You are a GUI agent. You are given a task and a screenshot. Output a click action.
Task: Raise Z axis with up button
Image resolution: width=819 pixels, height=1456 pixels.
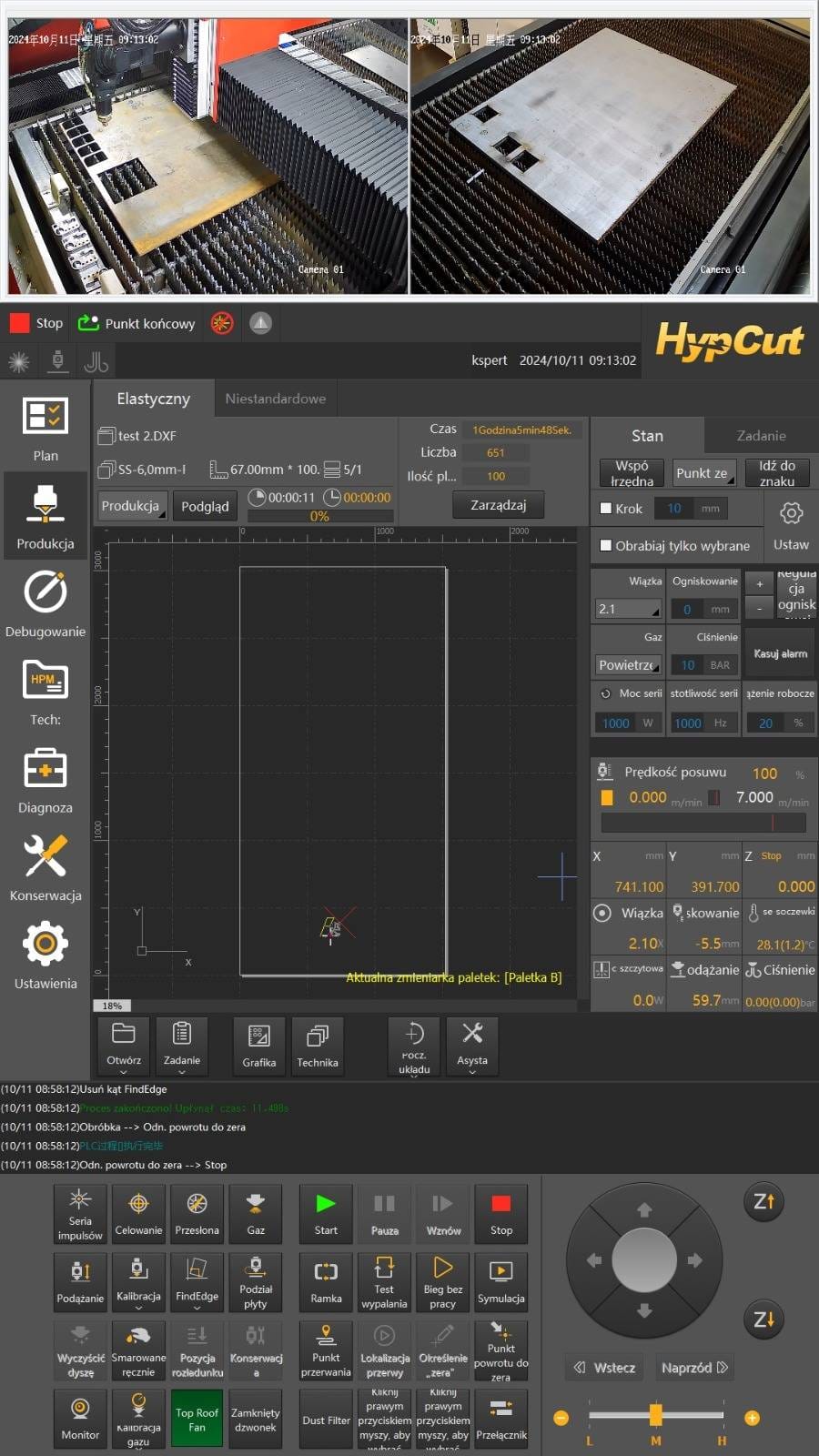click(763, 1202)
